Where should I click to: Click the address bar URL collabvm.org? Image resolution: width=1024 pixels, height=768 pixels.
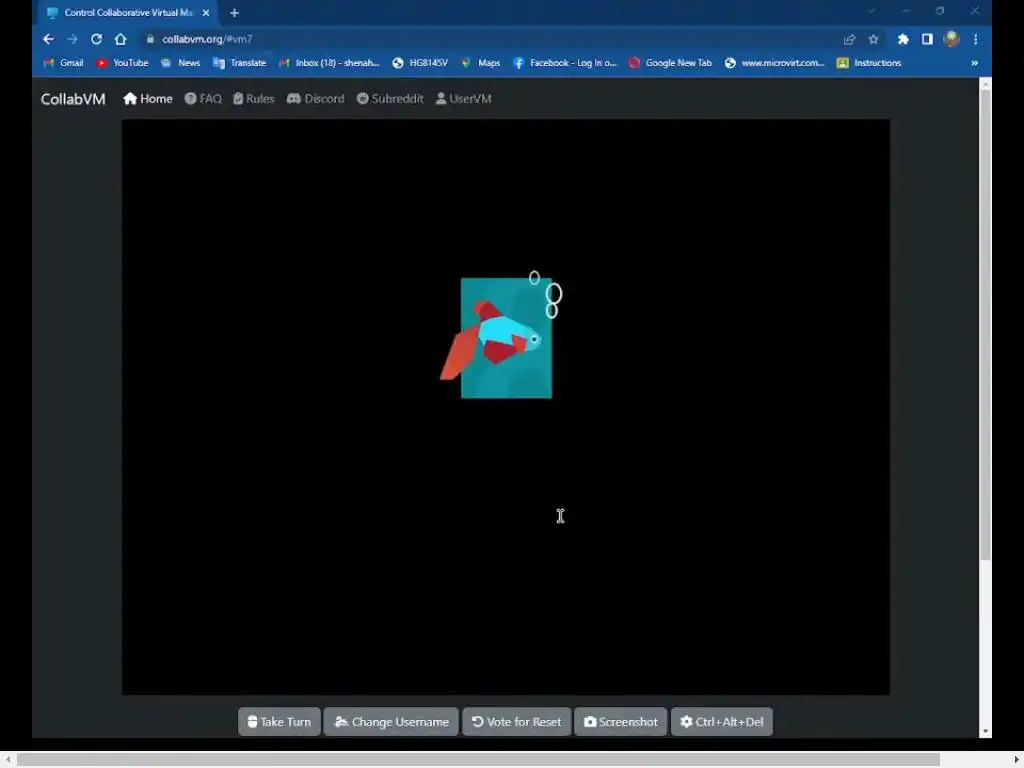[x=207, y=39]
